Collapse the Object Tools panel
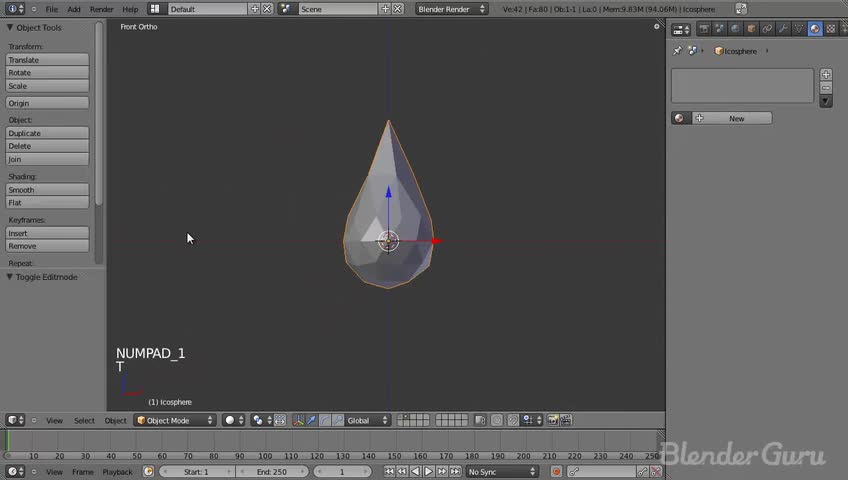 (10, 28)
